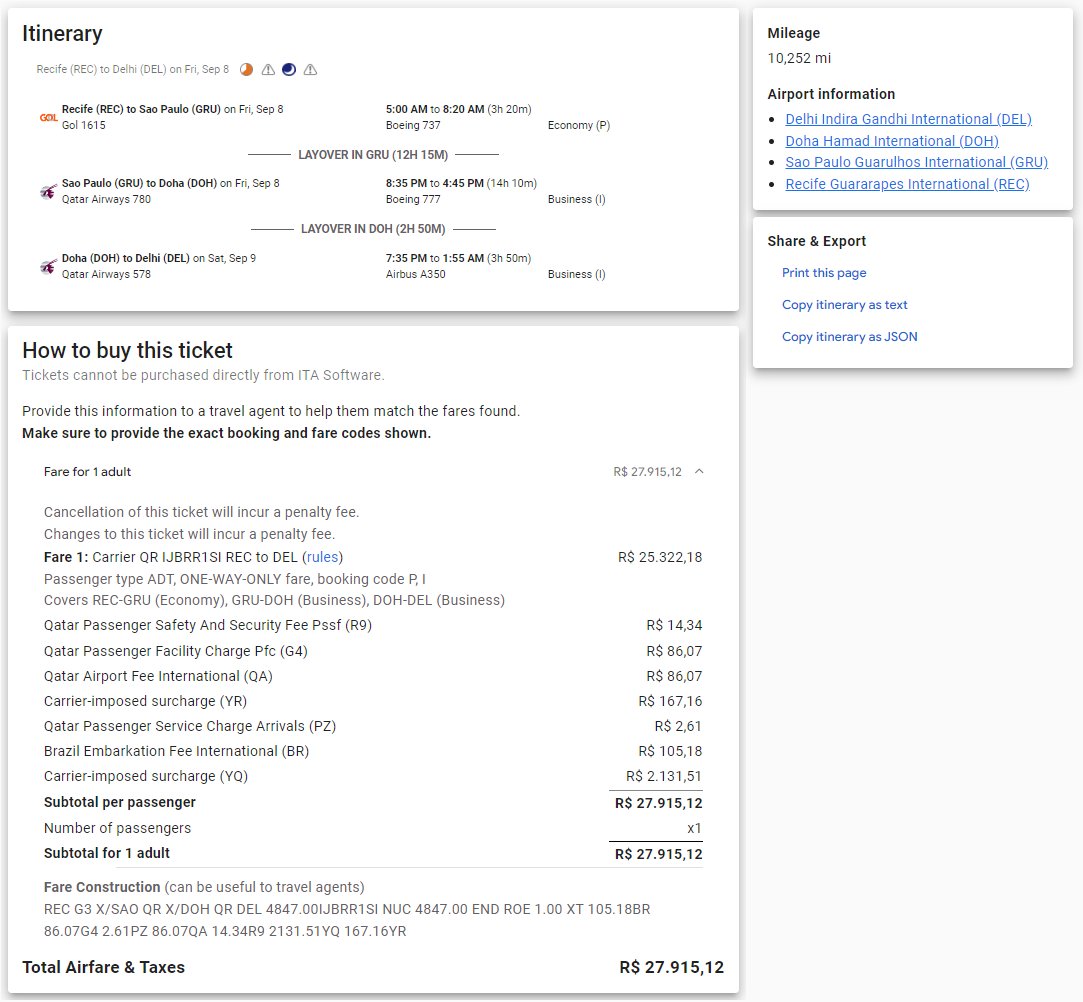
Task: Click '7:35 PM to 1:55 AM (3h 50m)'
Action: (x=459, y=258)
